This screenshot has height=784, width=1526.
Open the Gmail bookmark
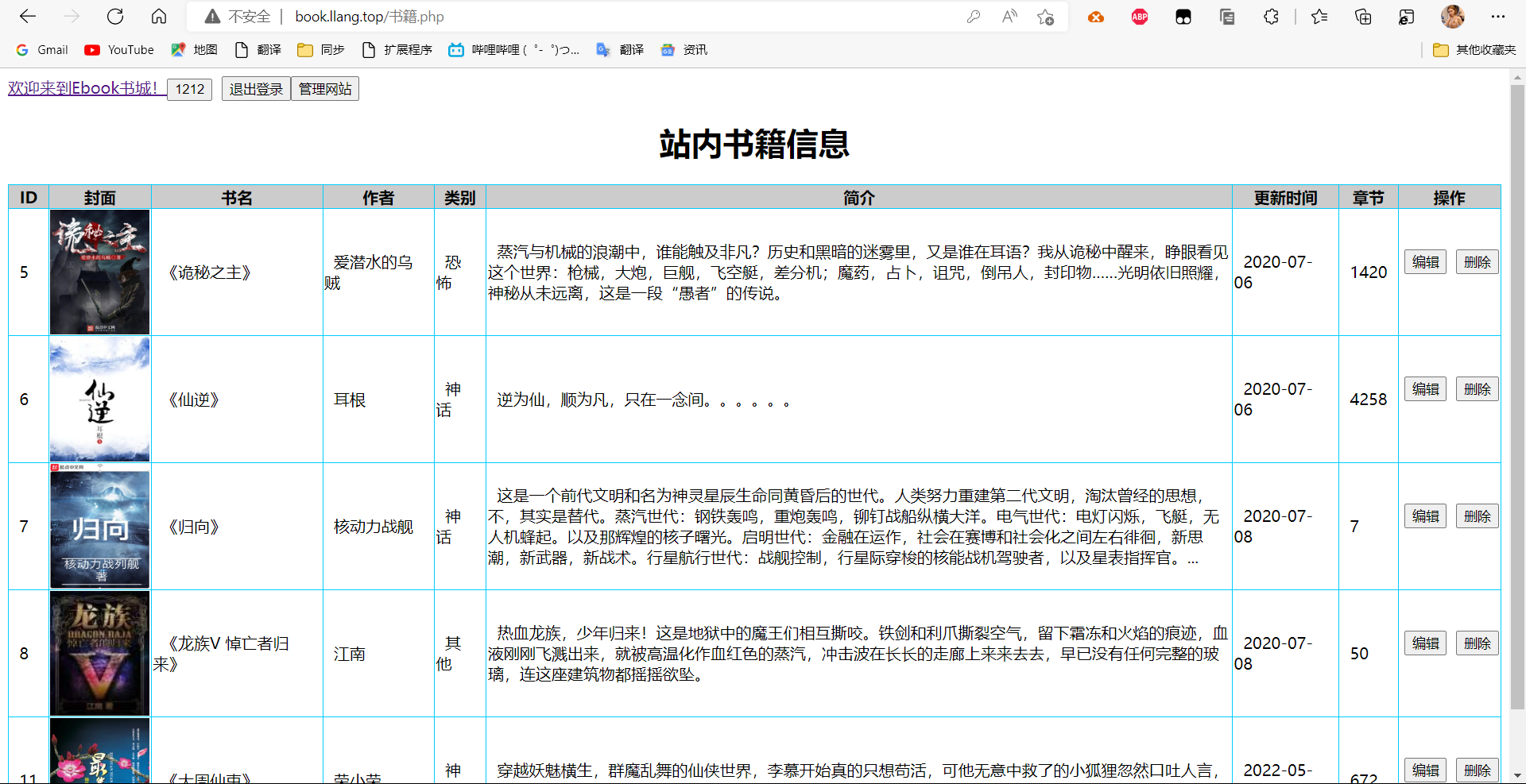pyautogui.click(x=42, y=50)
